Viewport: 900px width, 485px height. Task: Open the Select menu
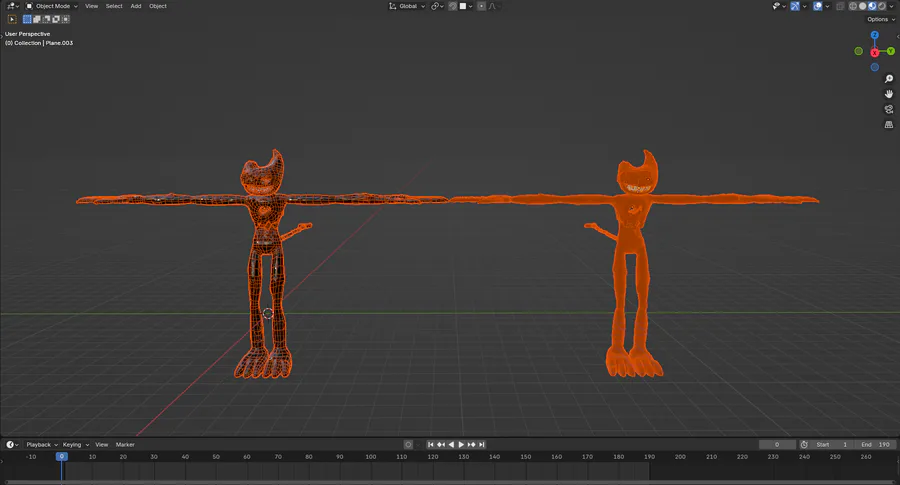pyautogui.click(x=114, y=6)
